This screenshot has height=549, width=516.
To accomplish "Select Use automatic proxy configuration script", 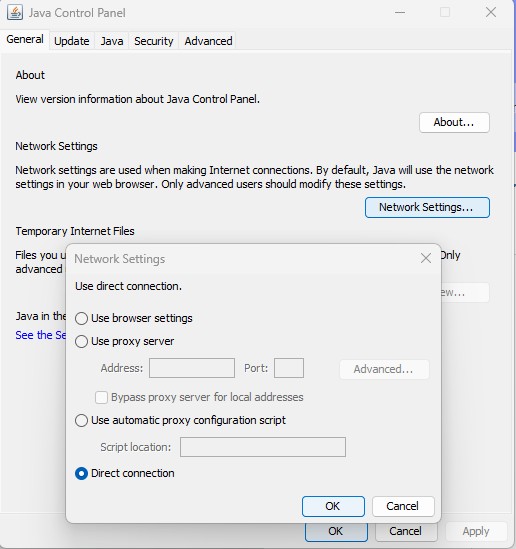I will [180, 420].
